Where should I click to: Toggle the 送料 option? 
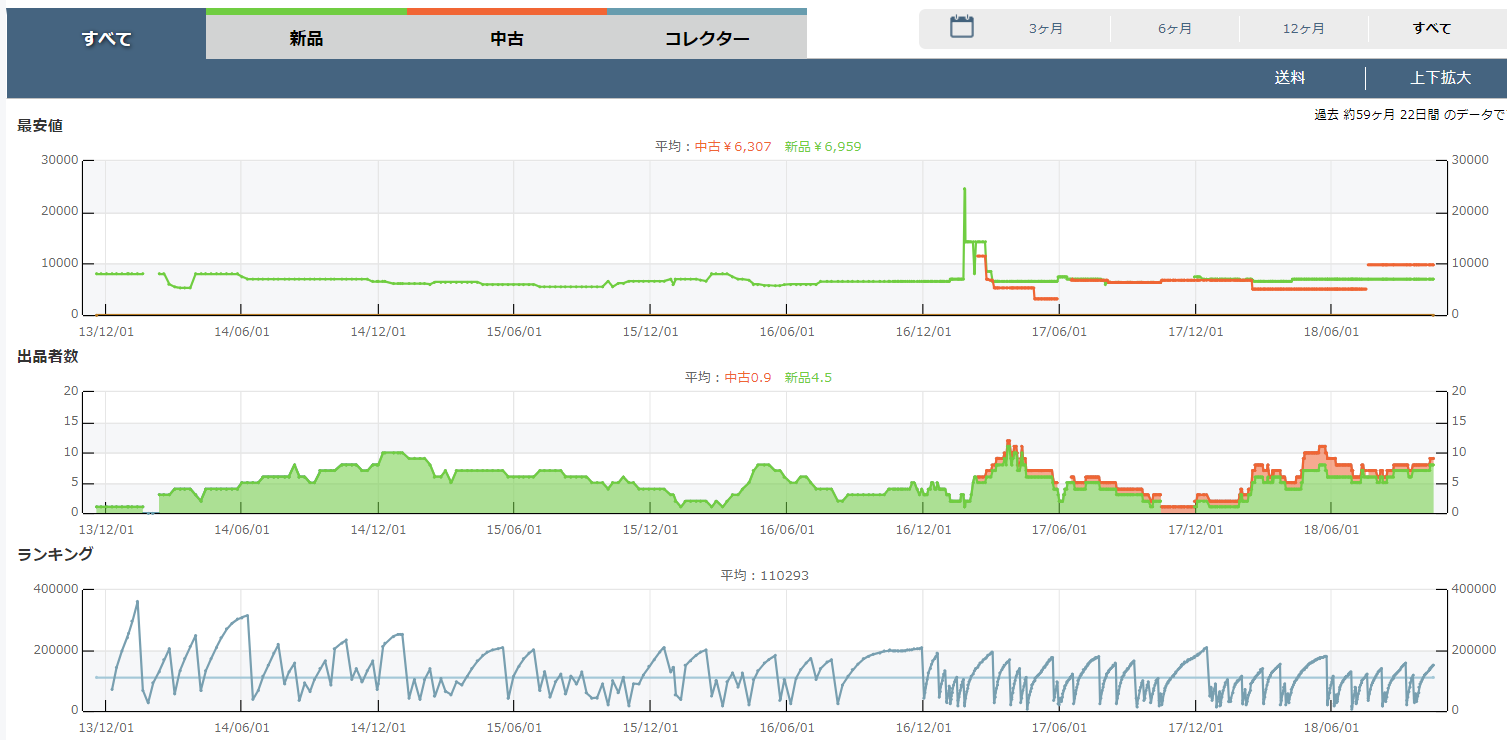pos(1289,78)
